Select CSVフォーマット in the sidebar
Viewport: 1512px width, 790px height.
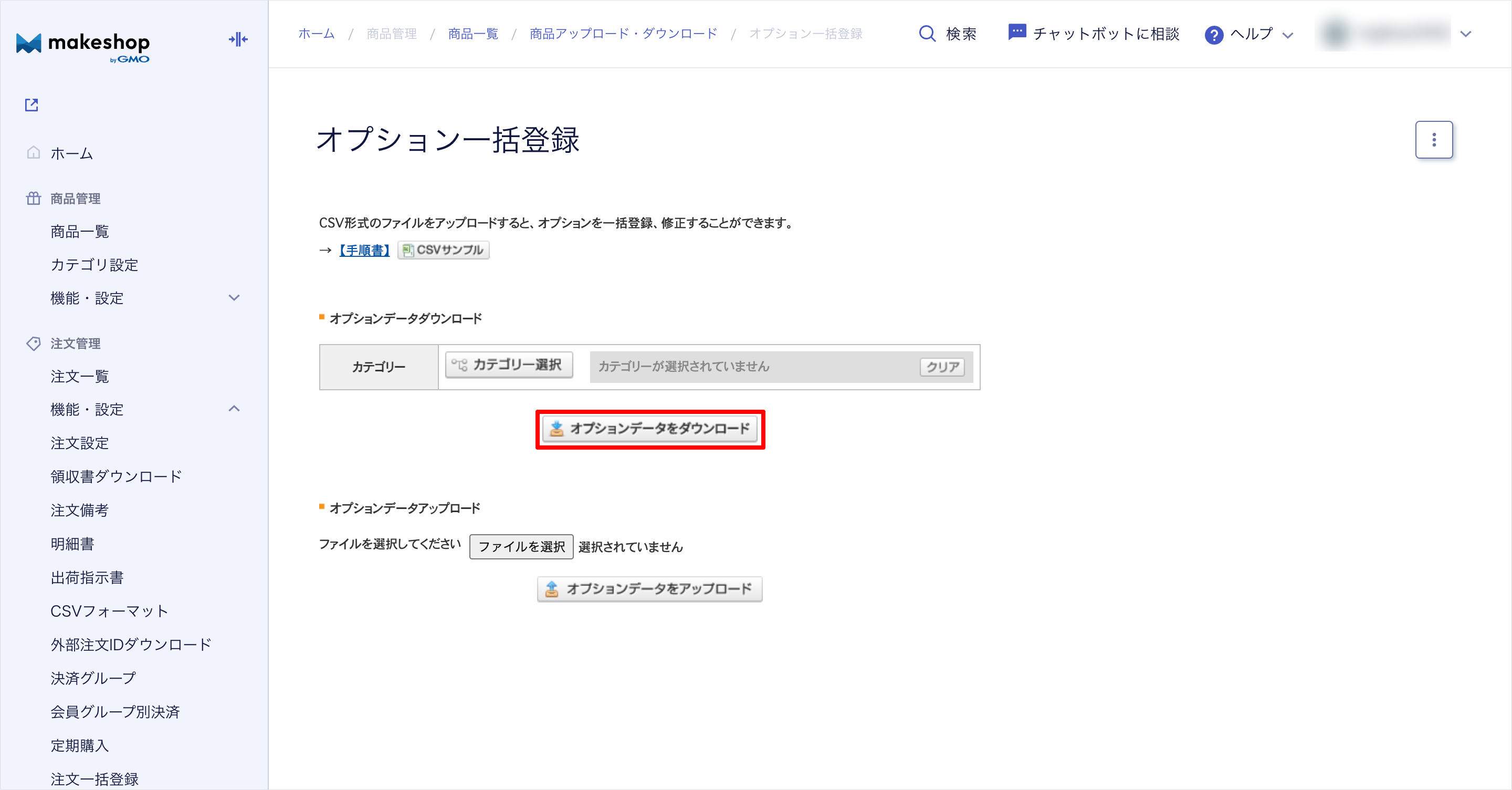click(109, 611)
